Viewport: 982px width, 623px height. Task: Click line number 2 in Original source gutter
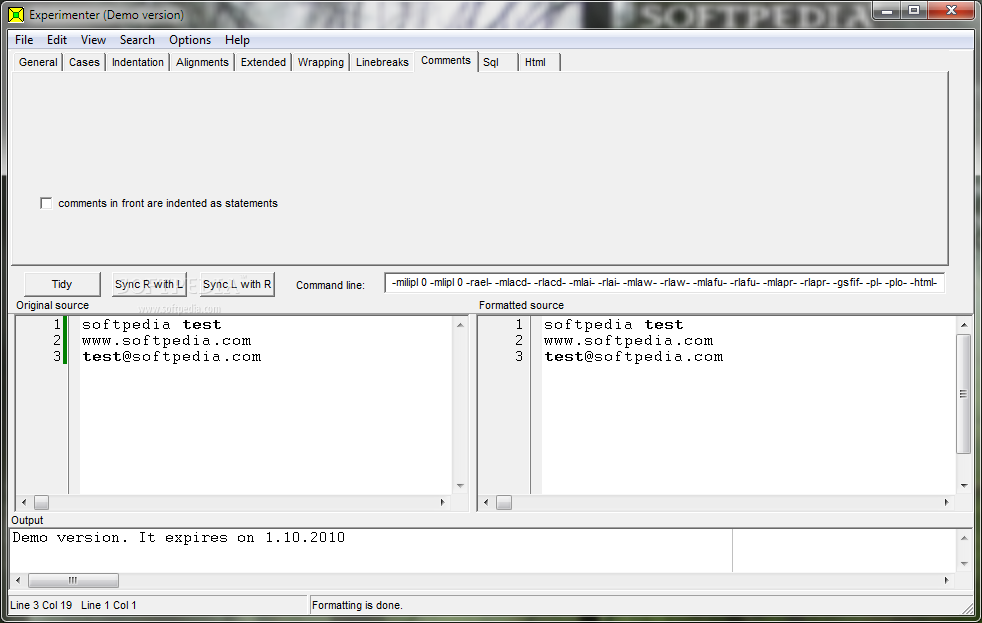click(x=57, y=341)
